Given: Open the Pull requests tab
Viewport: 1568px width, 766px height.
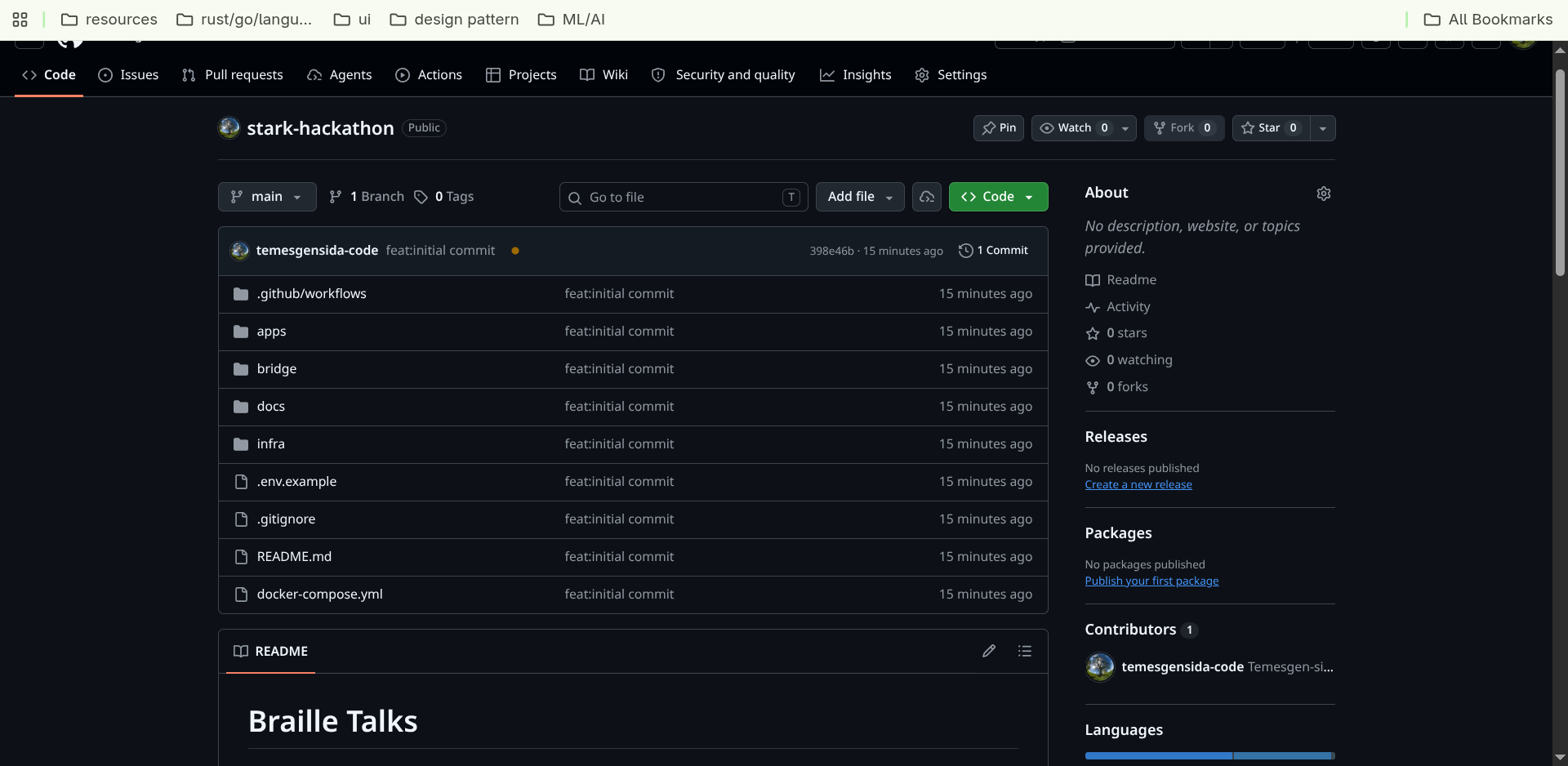Looking at the screenshot, I should (233, 75).
